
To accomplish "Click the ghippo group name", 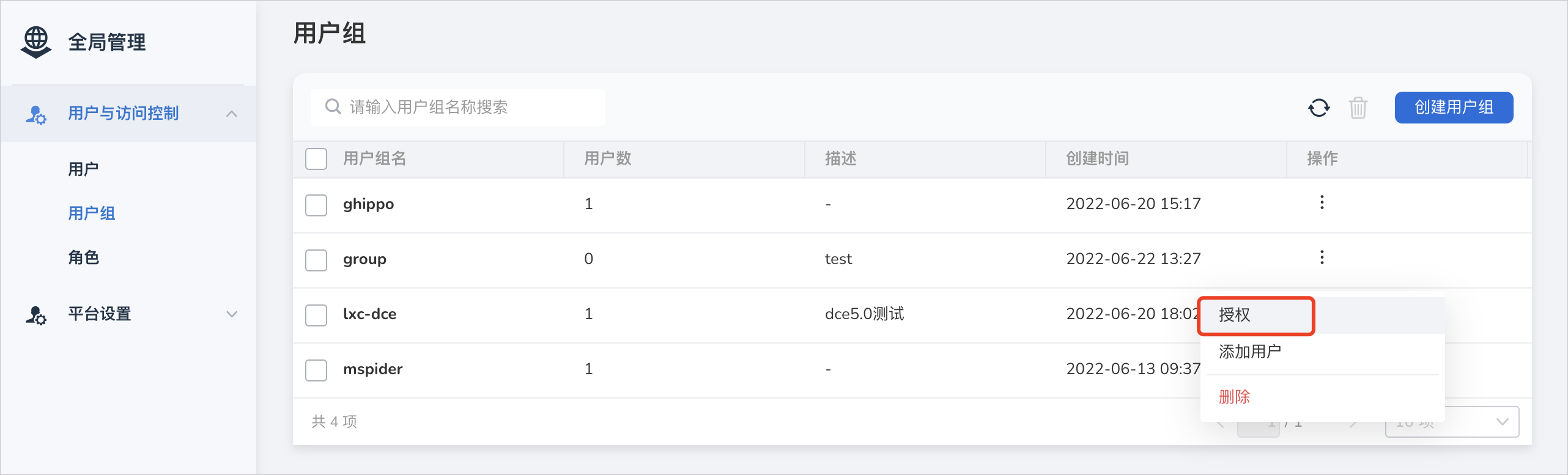I will click(x=368, y=204).
